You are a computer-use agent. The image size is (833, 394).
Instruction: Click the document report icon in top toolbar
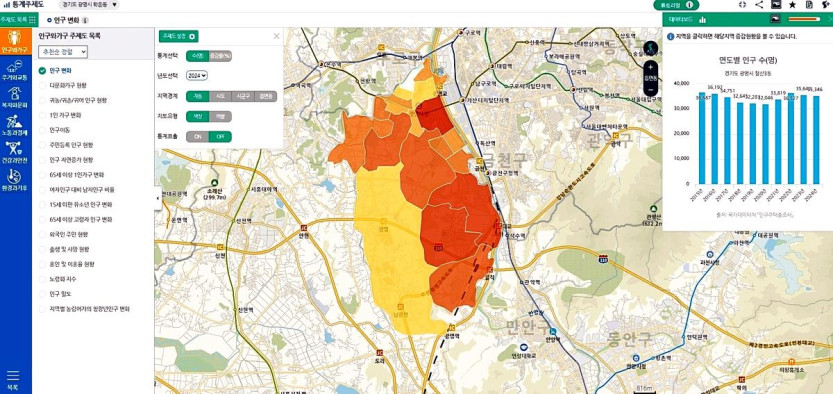click(x=809, y=4)
